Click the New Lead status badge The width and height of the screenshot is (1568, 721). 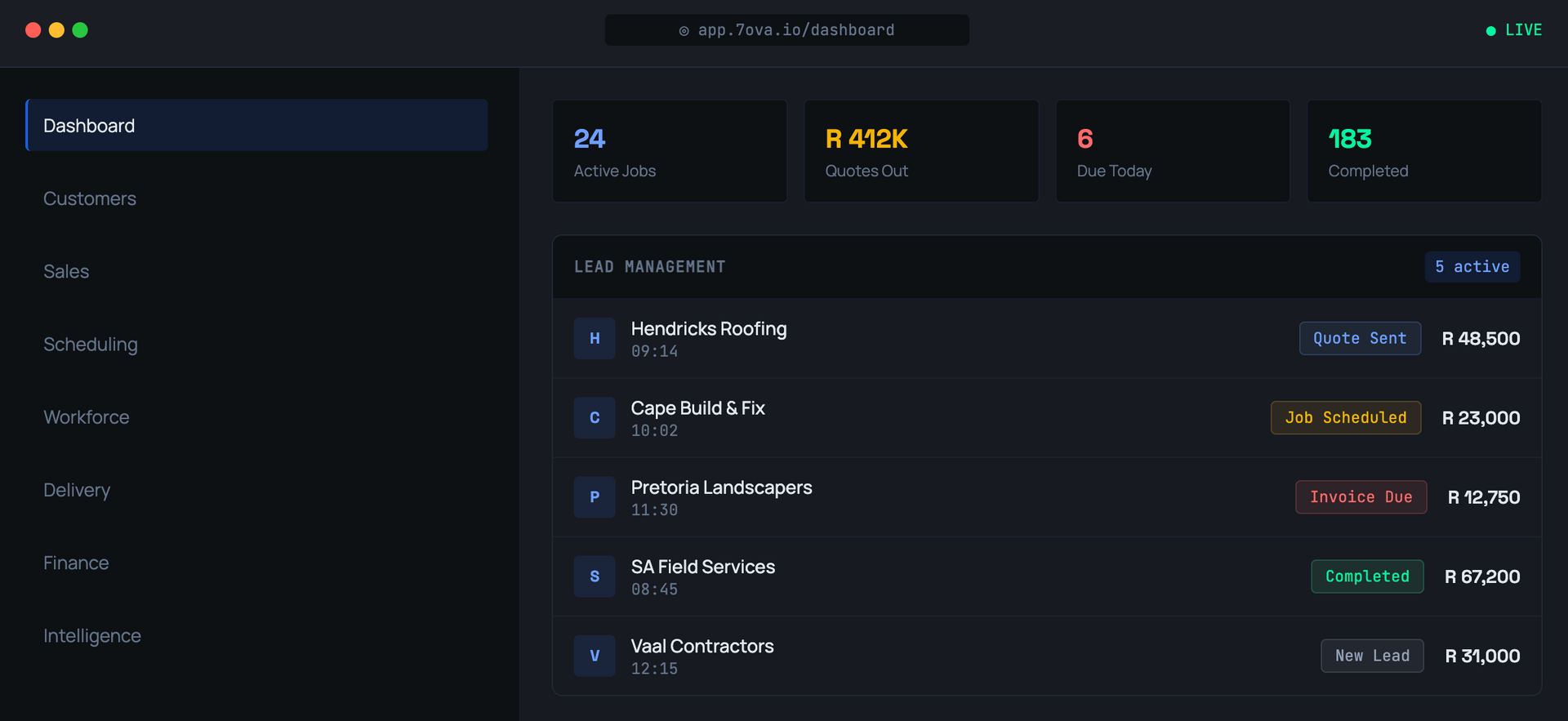coord(1372,656)
